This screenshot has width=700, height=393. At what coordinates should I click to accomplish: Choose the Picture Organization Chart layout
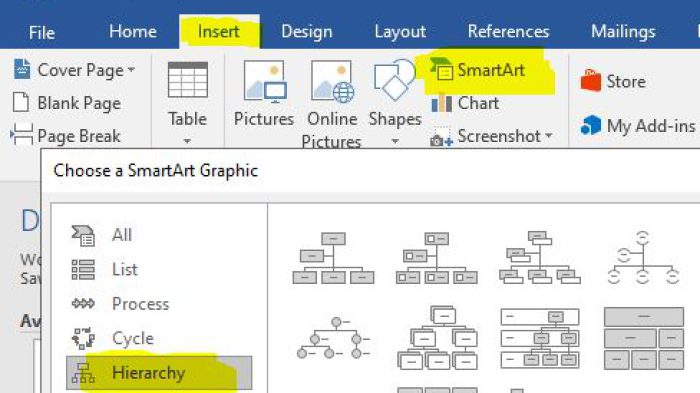tap(437, 258)
